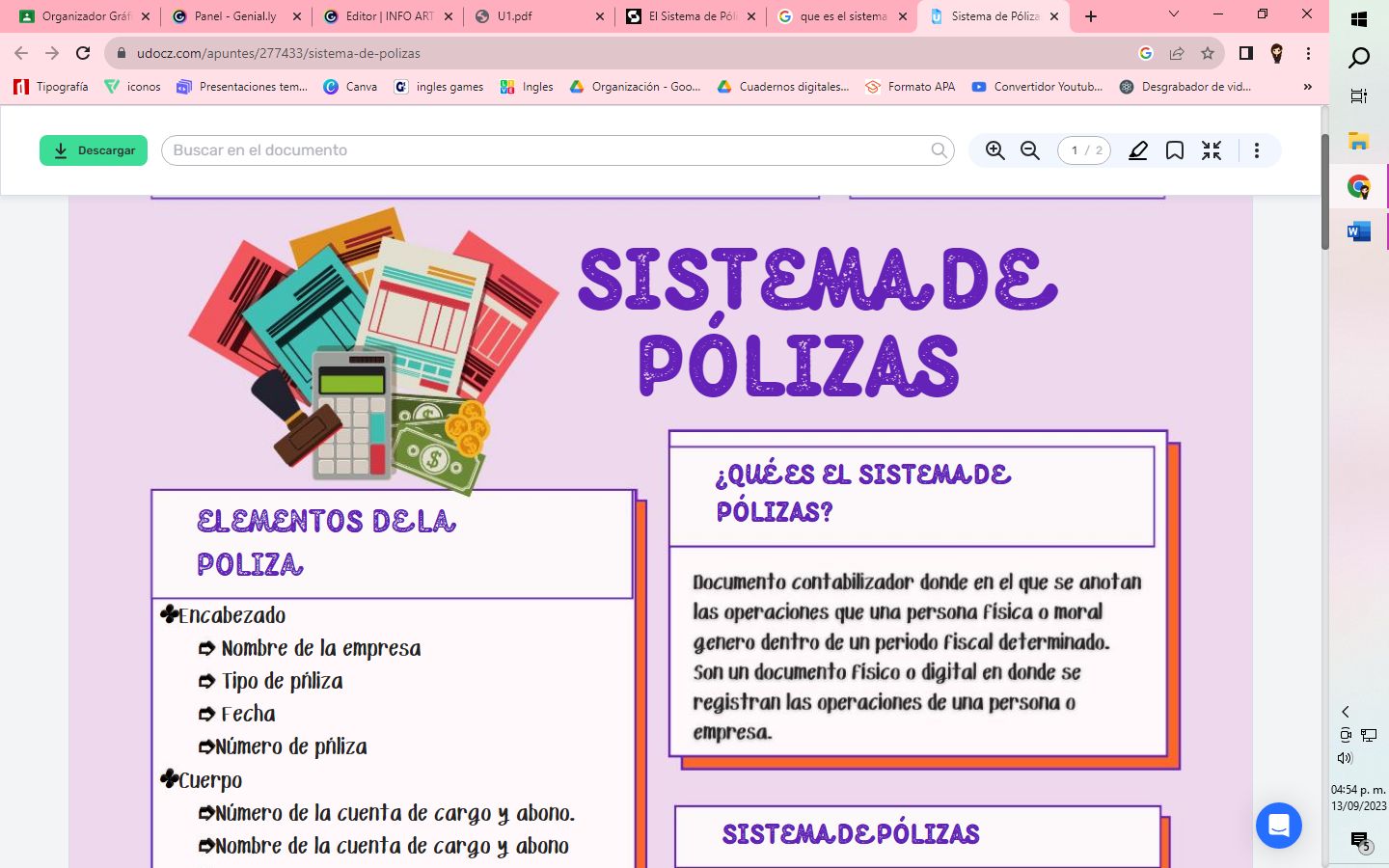Open the Formato APA bookmark
1389x868 pixels.
[x=911, y=87]
